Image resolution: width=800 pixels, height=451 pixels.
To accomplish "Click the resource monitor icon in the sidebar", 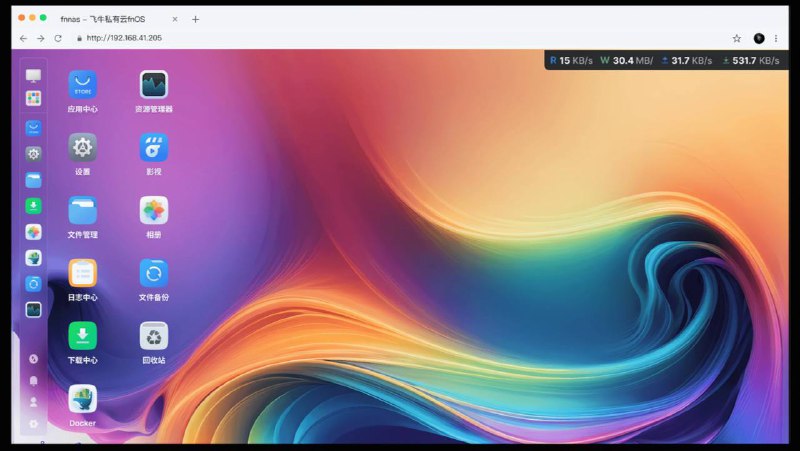I will click(34, 310).
